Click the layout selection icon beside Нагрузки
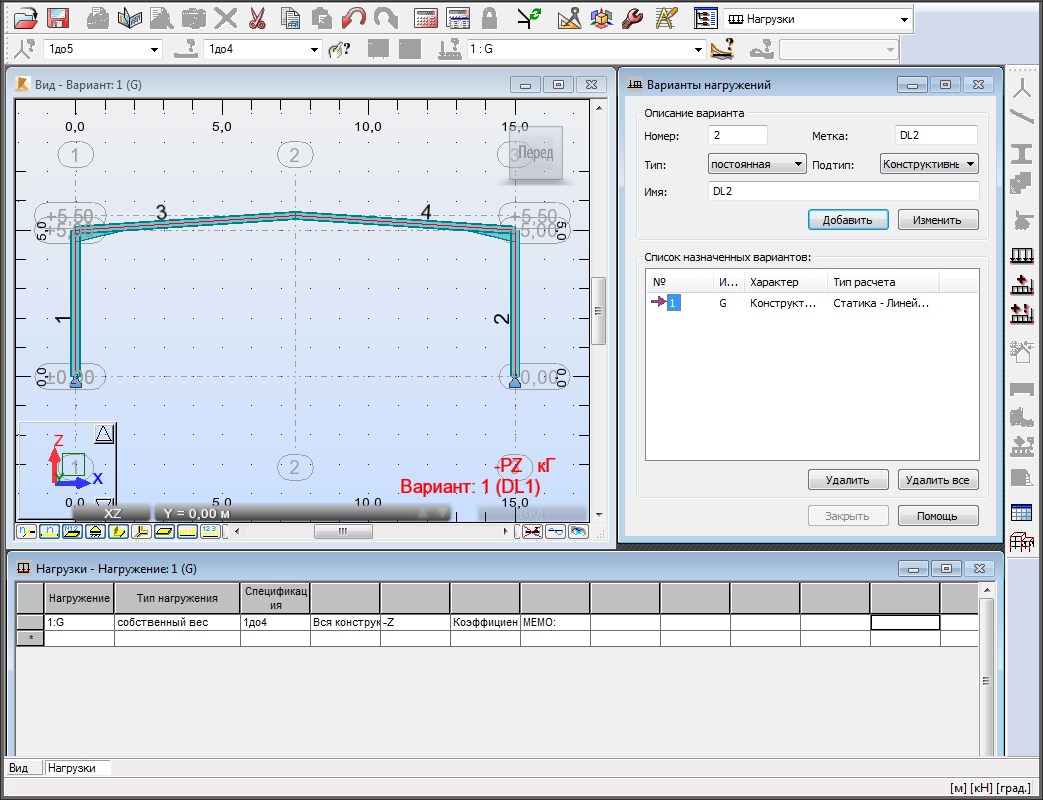This screenshot has height=800, width=1043. click(706, 19)
